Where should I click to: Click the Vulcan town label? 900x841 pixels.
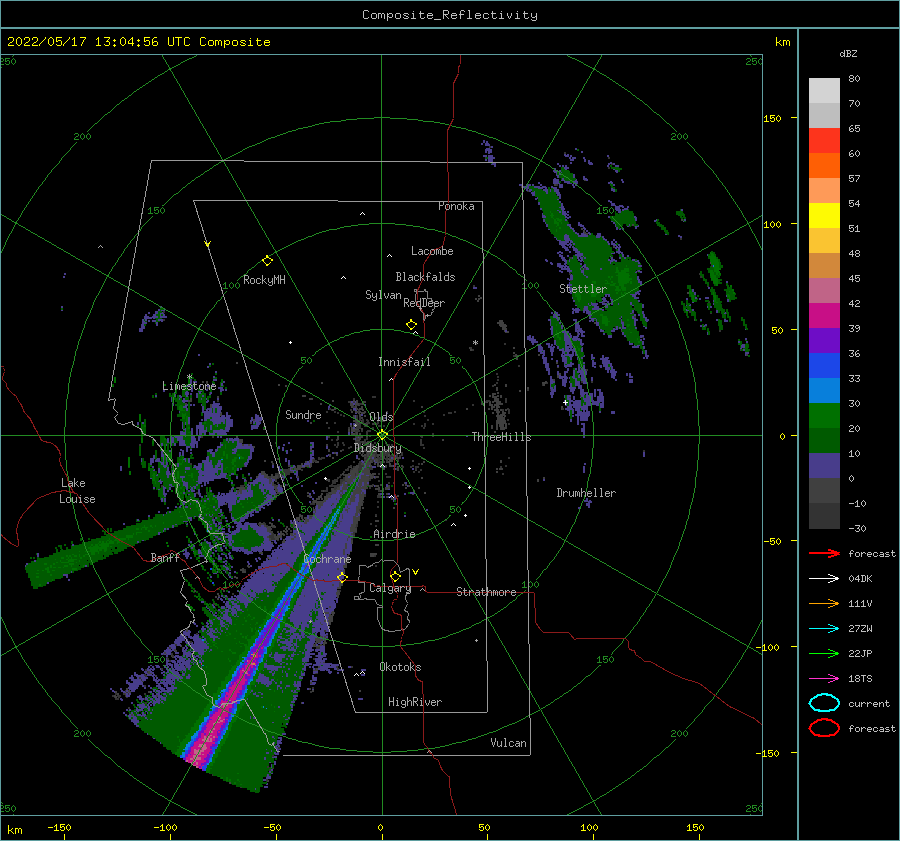click(x=509, y=743)
